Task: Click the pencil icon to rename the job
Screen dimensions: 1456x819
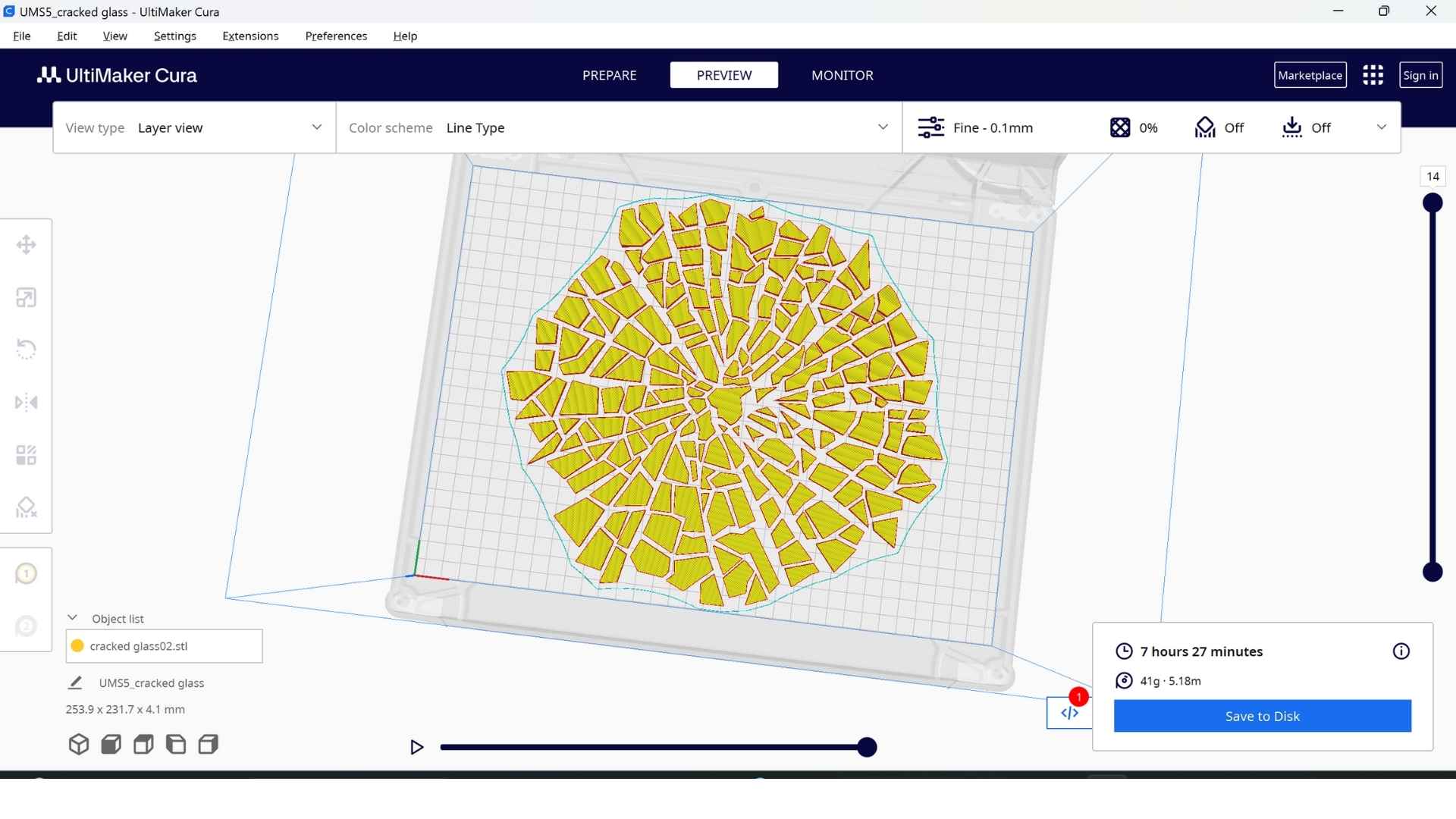Action: click(75, 682)
